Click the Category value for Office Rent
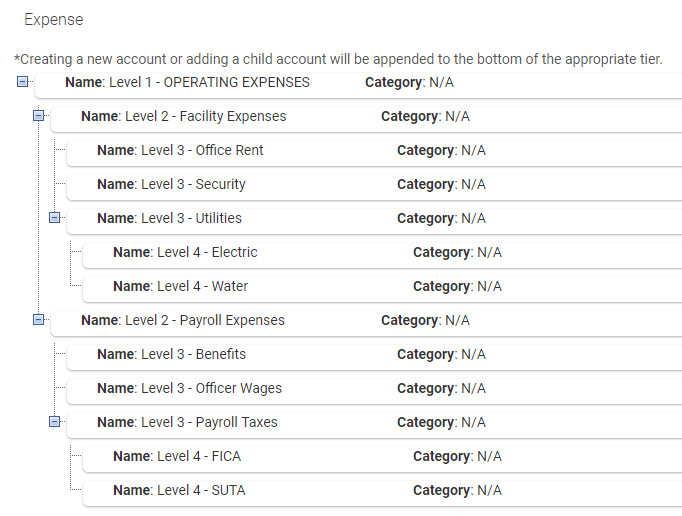 [x=473, y=150]
